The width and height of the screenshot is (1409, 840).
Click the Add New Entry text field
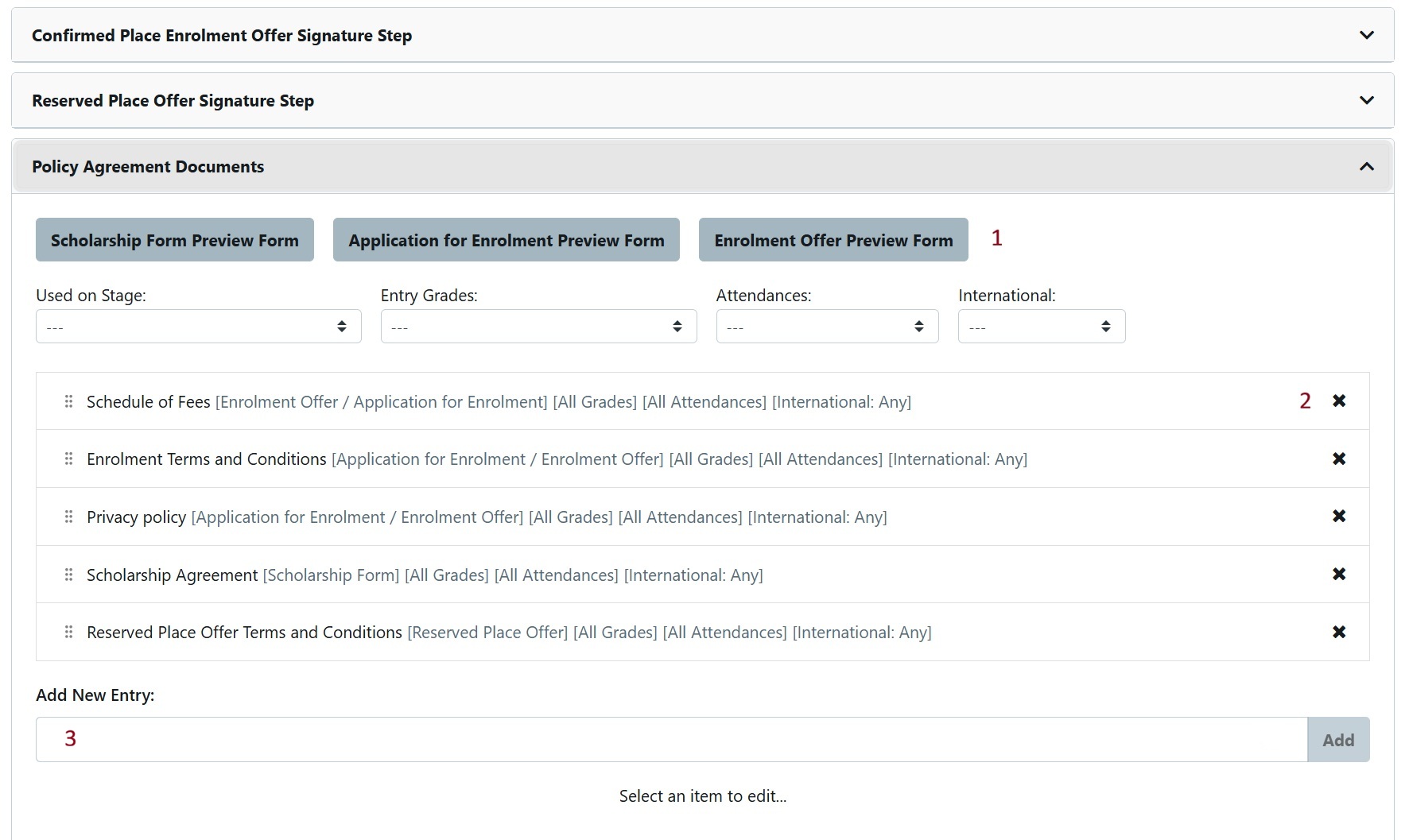pos(671,740)
